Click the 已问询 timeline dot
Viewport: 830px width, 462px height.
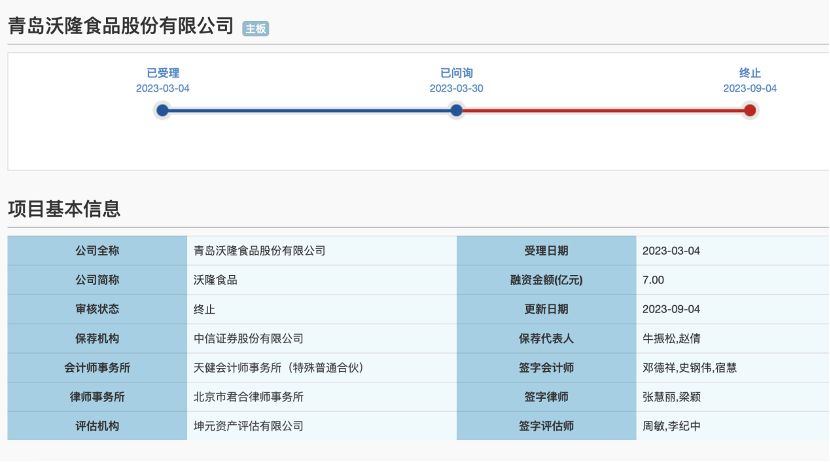456,110
